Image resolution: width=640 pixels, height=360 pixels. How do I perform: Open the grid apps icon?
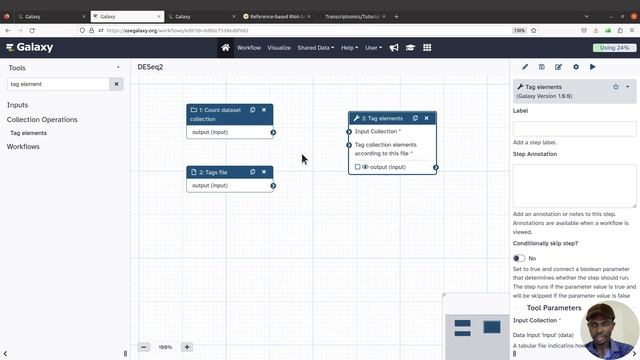coord(427,48)
